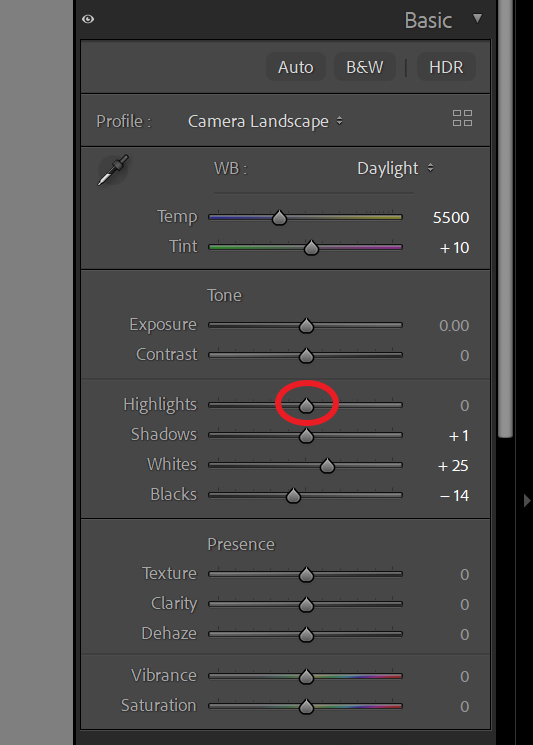Convert to B&W treatment
The image size is (533, 745).
pos(364,67)
